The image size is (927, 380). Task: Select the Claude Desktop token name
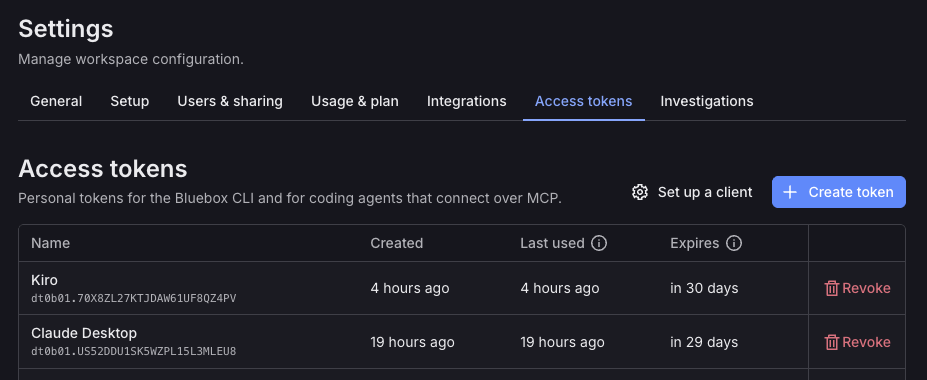click(84, 333)
